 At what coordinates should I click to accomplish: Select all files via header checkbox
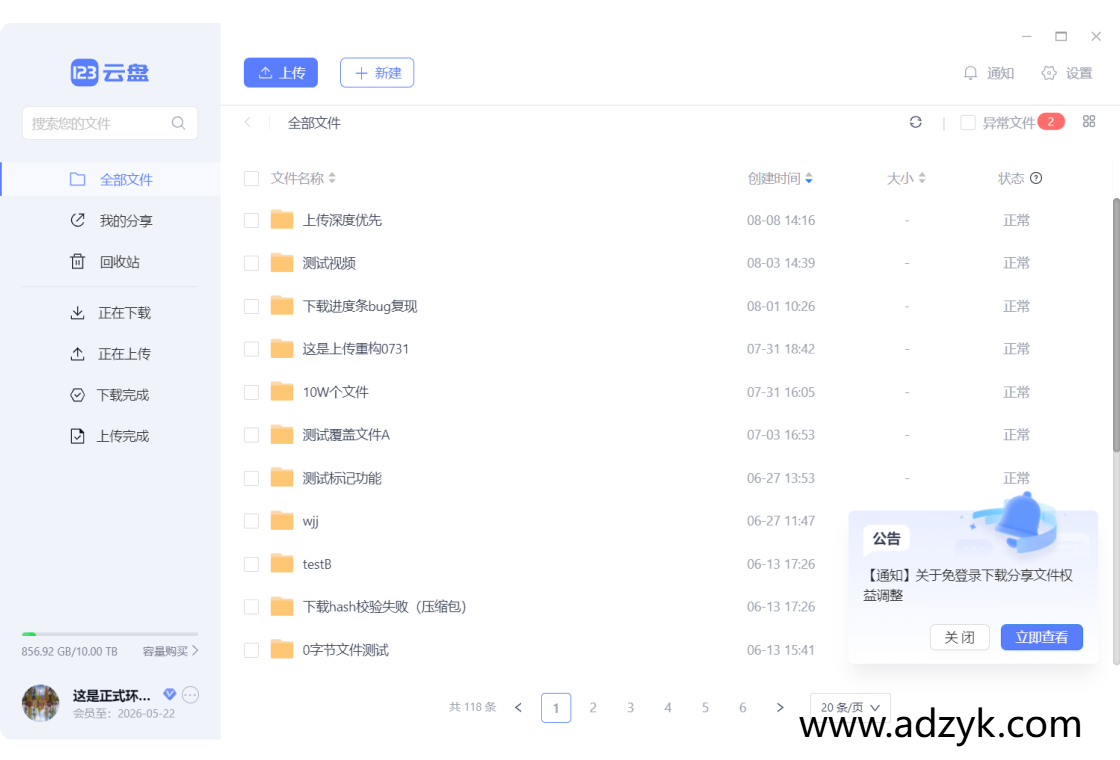click(x=251, y=177)
